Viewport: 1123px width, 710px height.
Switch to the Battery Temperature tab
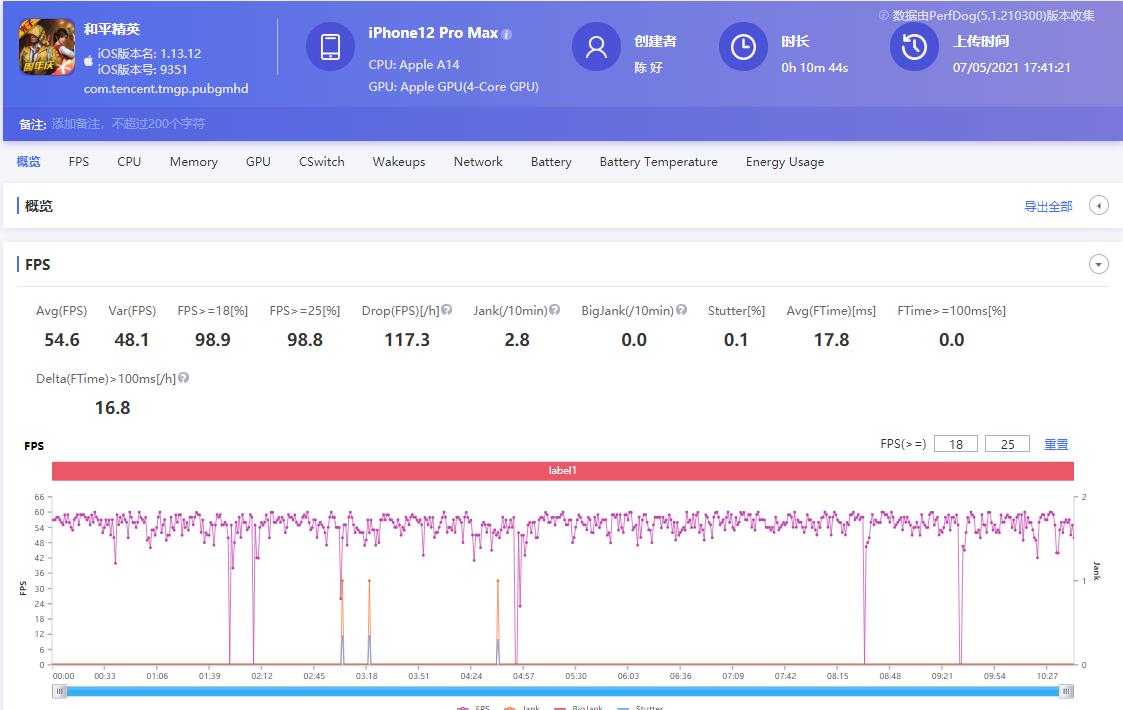658,162
